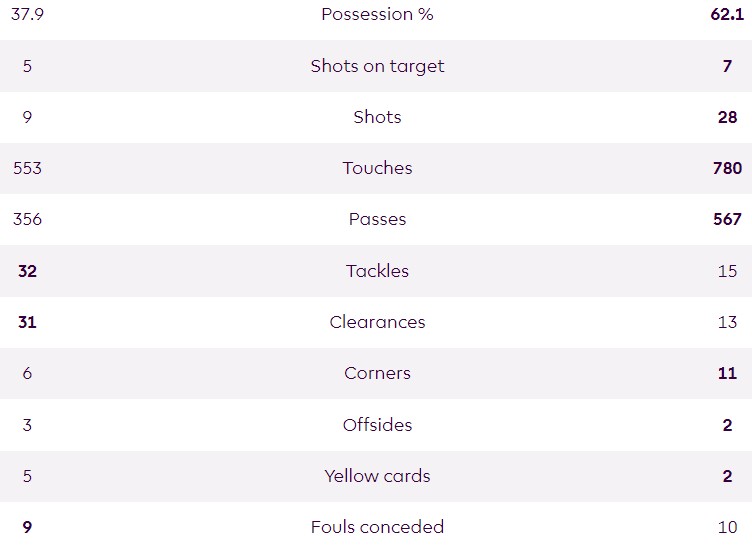
Task: Click the bold 31 clearances value
Action: click(27, 322)
